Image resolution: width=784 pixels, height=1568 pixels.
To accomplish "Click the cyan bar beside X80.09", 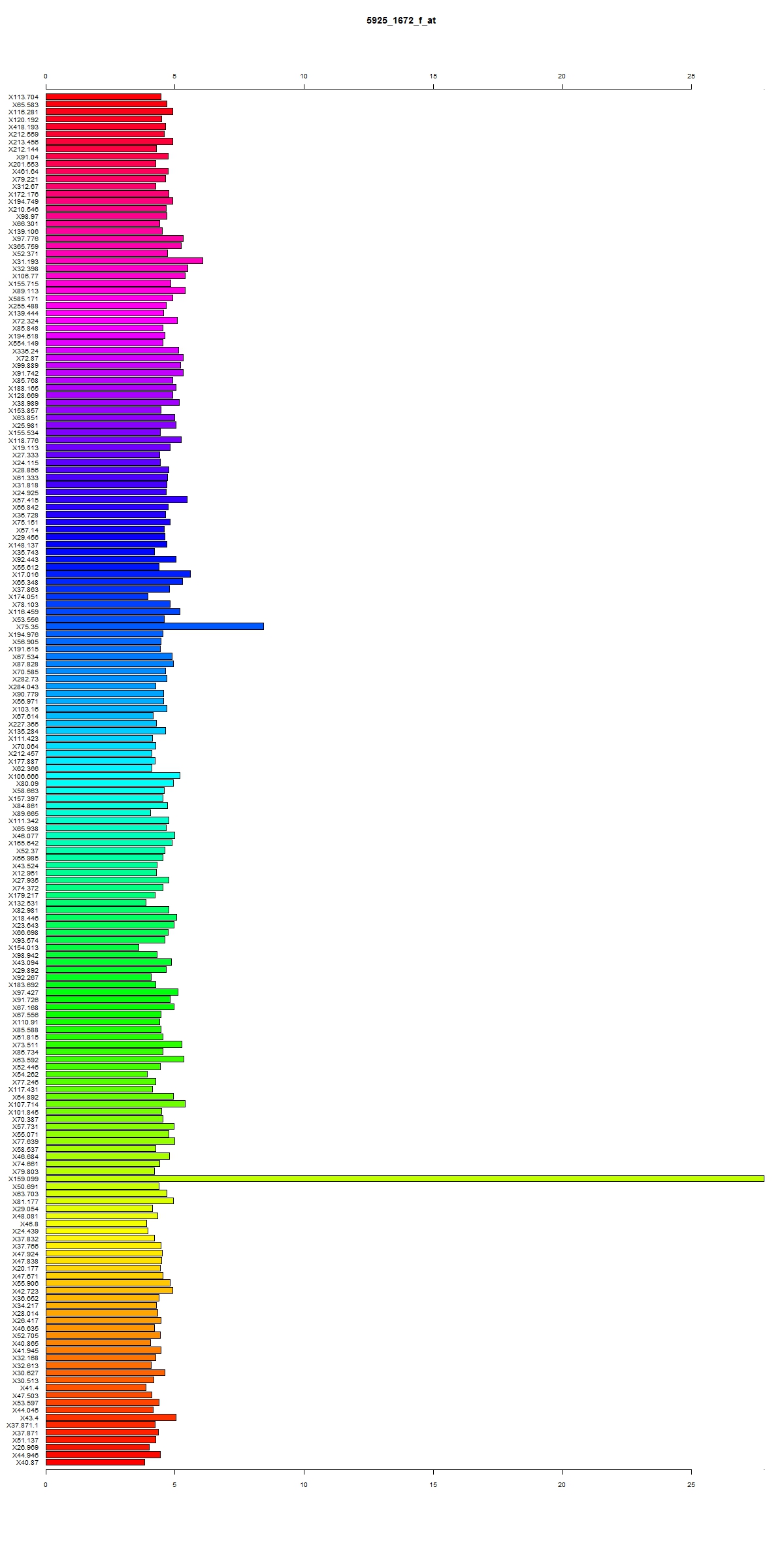I will 110,783.
